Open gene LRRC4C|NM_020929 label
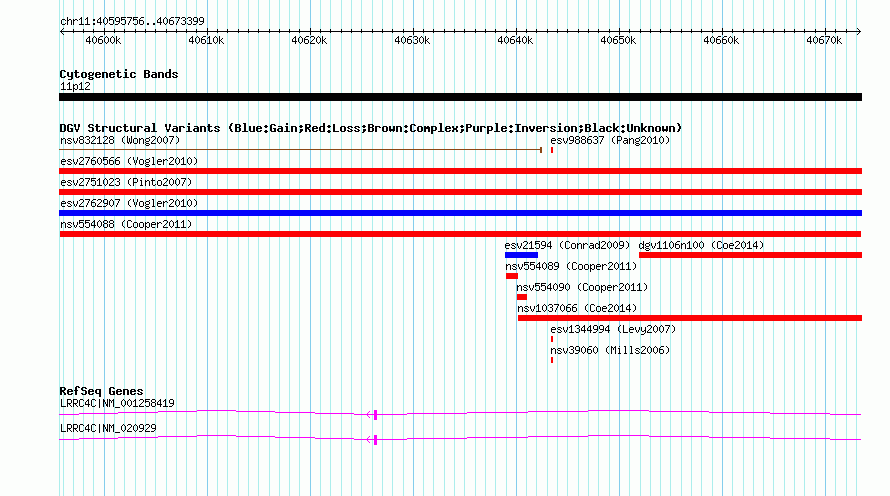This screenshot has width=890, height=496. point(108,428)
